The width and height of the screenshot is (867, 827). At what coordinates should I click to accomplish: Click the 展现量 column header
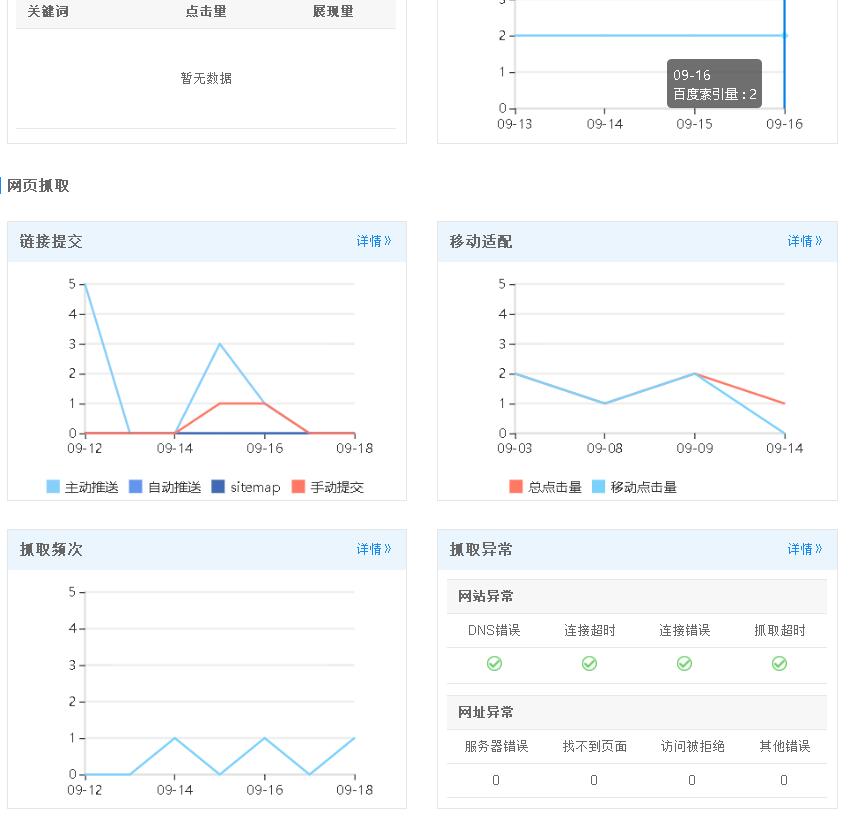coord(333,12)
